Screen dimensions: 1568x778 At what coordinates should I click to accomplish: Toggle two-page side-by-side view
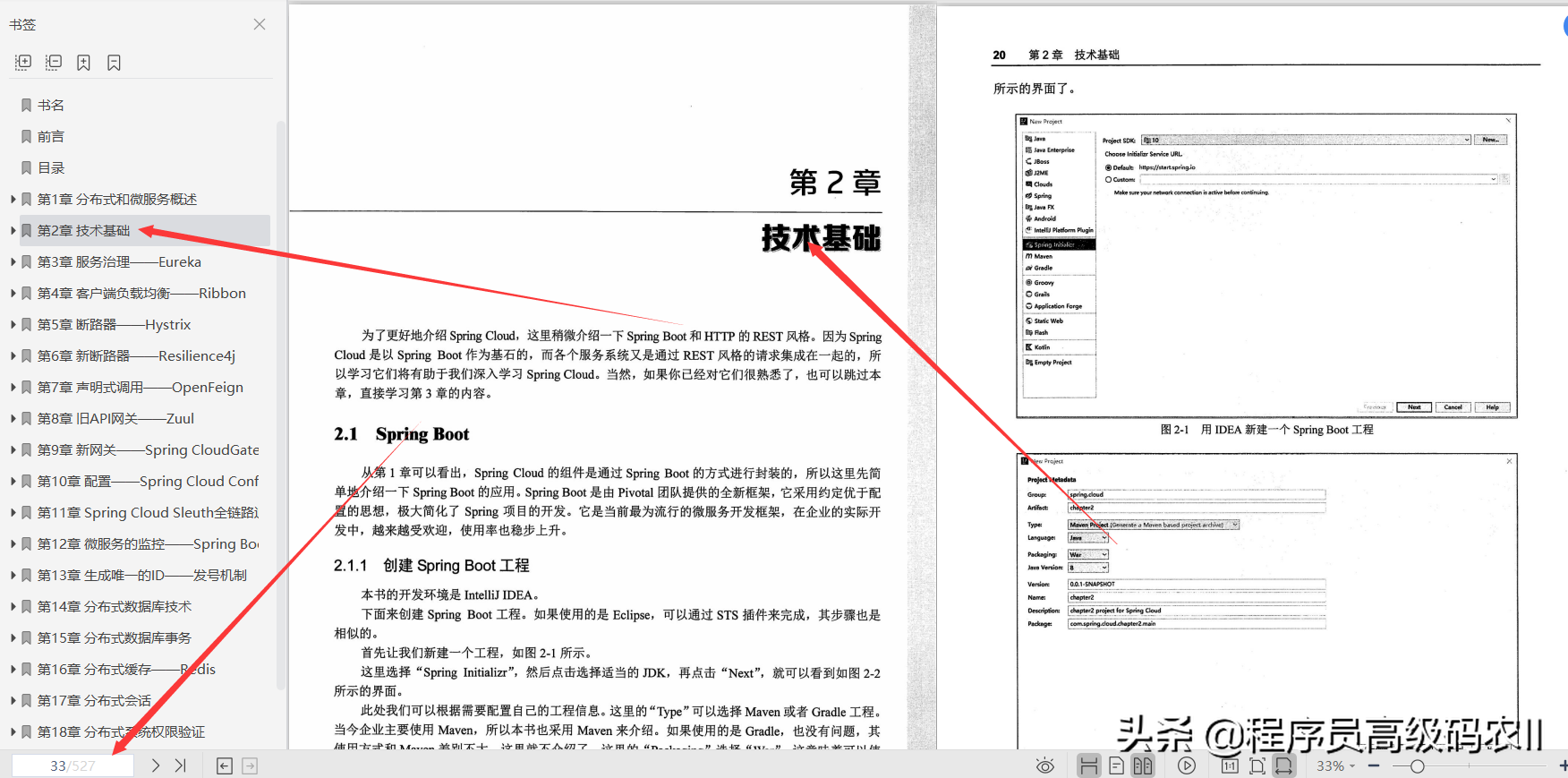1143,765
